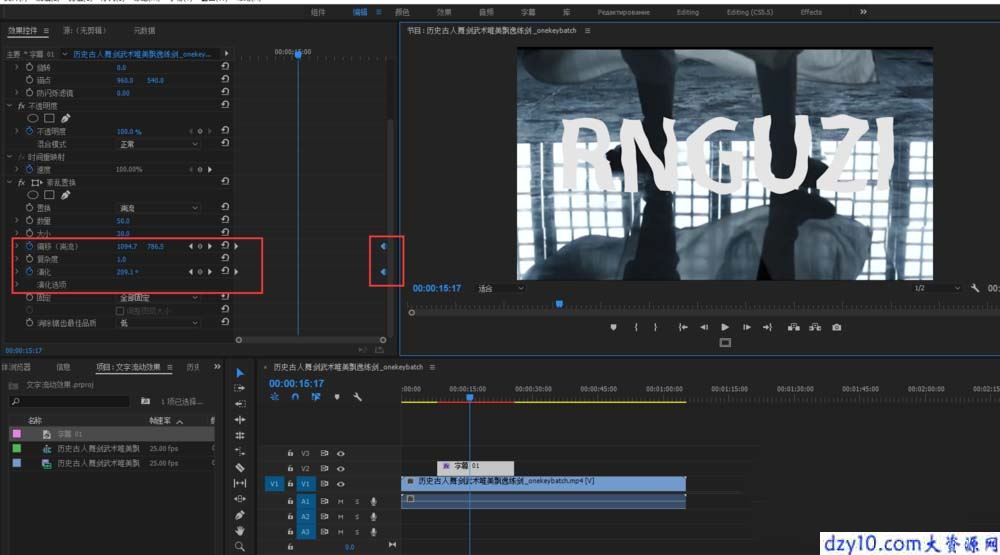The height and width of the screenshot is (555, 1000).
Task: Expand Evolution Options (演化选项) row
Action: pos(17,285)
